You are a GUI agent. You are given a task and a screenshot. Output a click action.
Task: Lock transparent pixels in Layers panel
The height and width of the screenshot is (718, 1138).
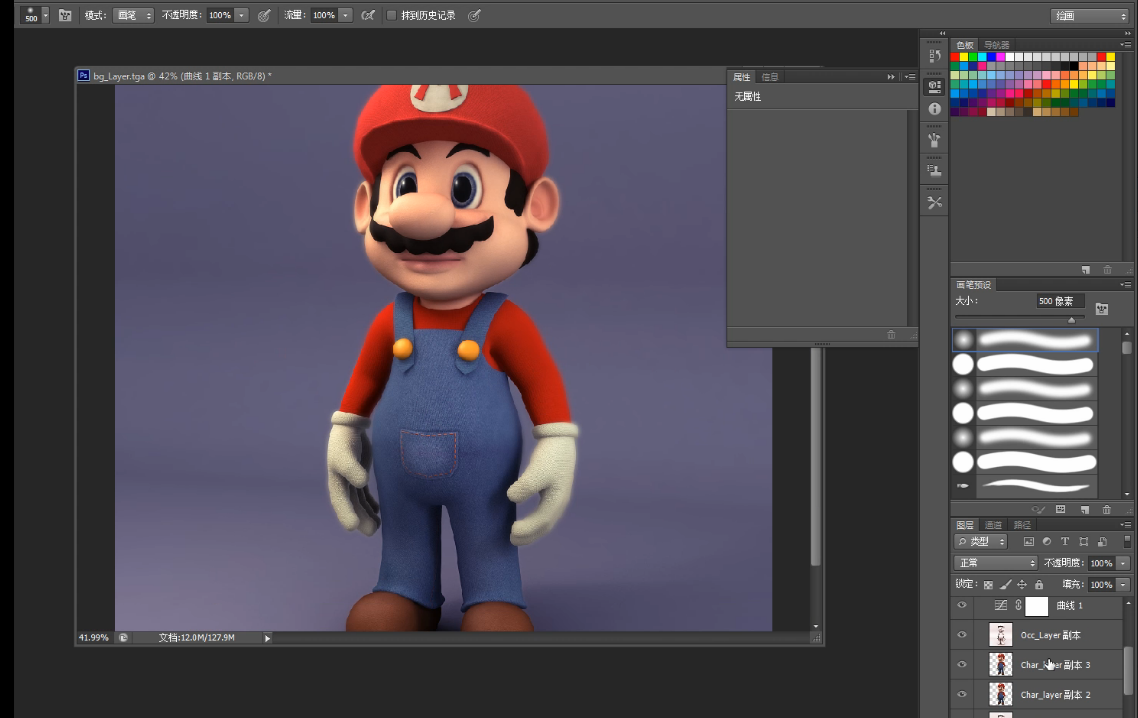click(x=988, y=585)
